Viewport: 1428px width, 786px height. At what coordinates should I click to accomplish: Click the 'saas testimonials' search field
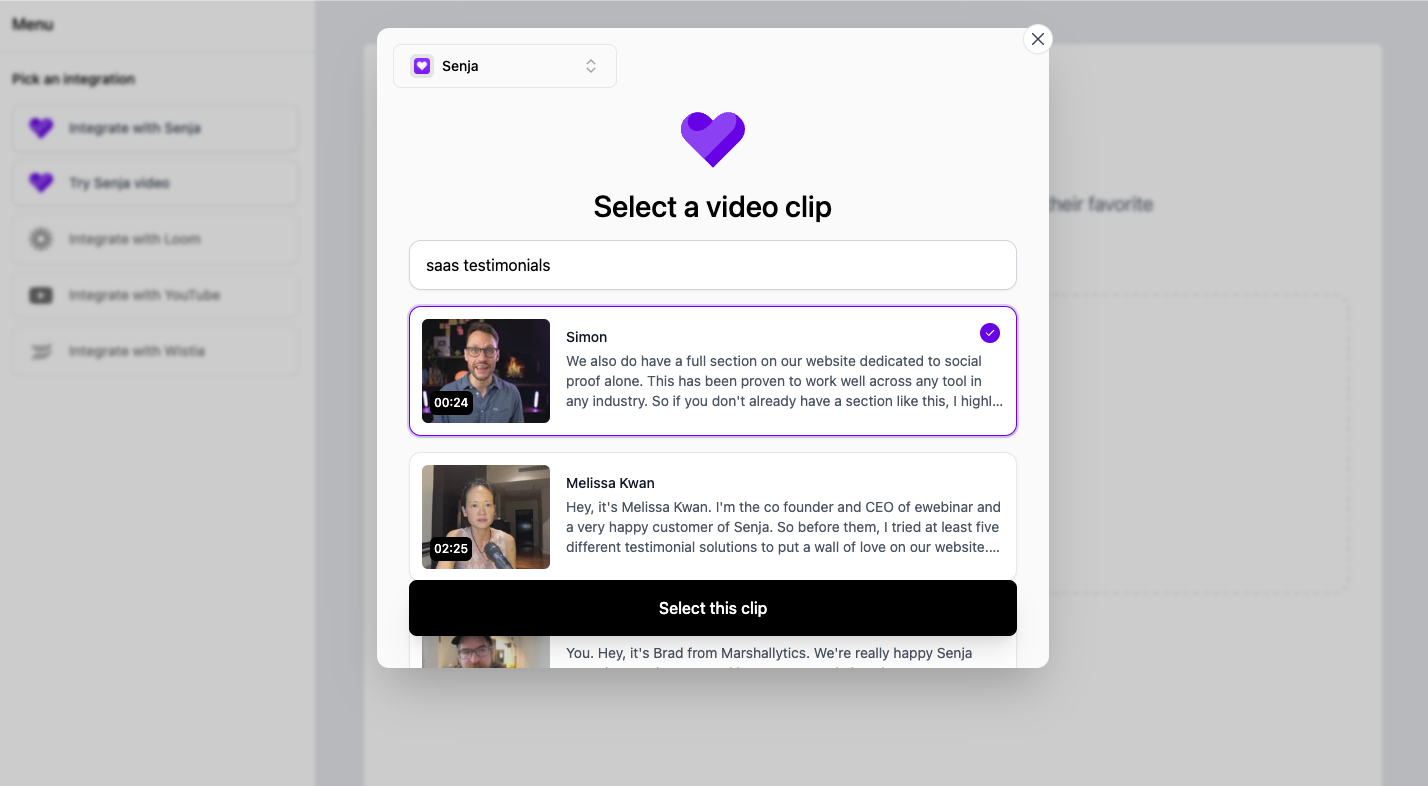coord(713,265)
